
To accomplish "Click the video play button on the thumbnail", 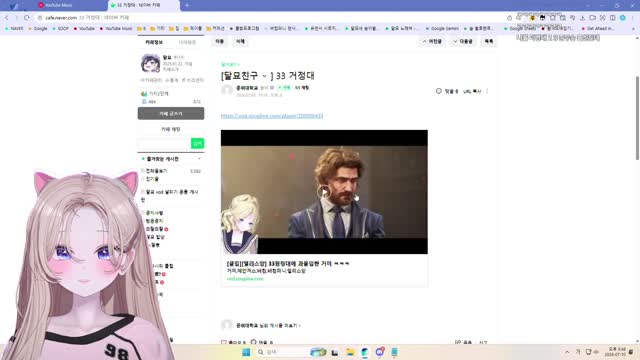I will [x=324, y=191].
